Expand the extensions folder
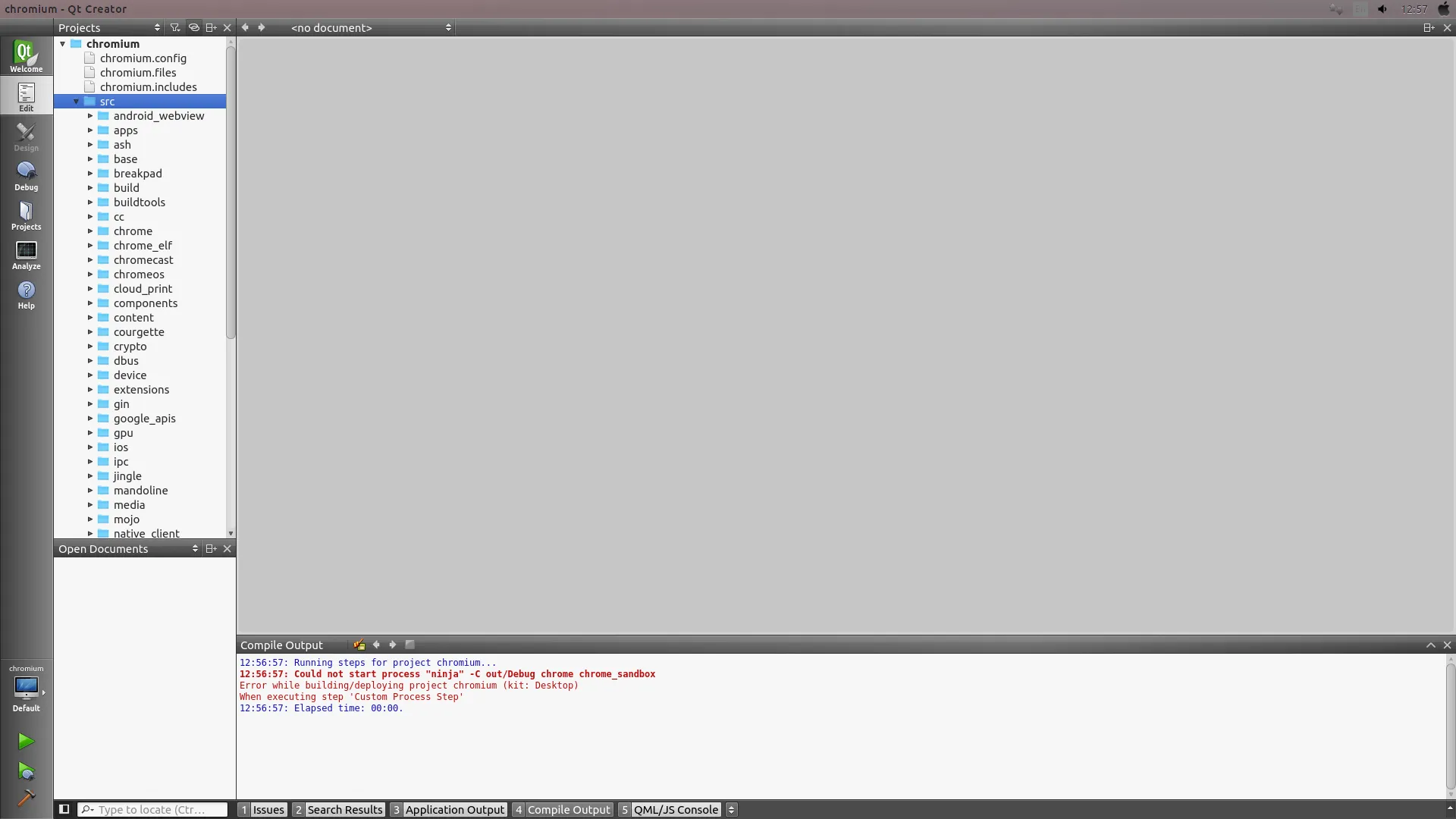Image resolution: width=1456 pixels, height=819 pixels. [x=90, y=390]
